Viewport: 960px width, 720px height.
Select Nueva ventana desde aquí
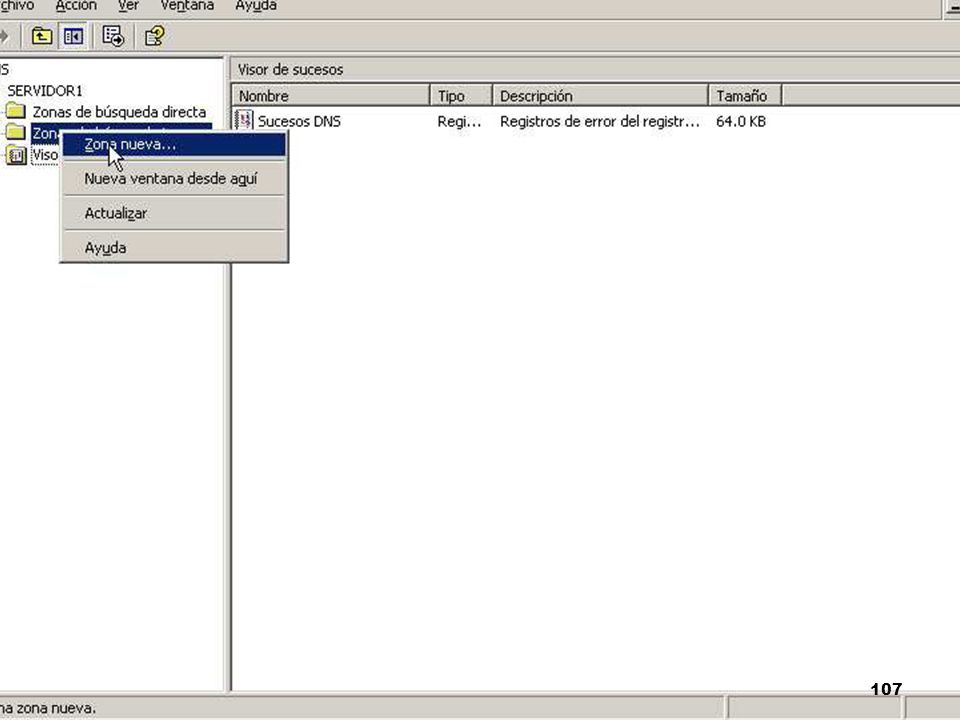tap(174, 179)
